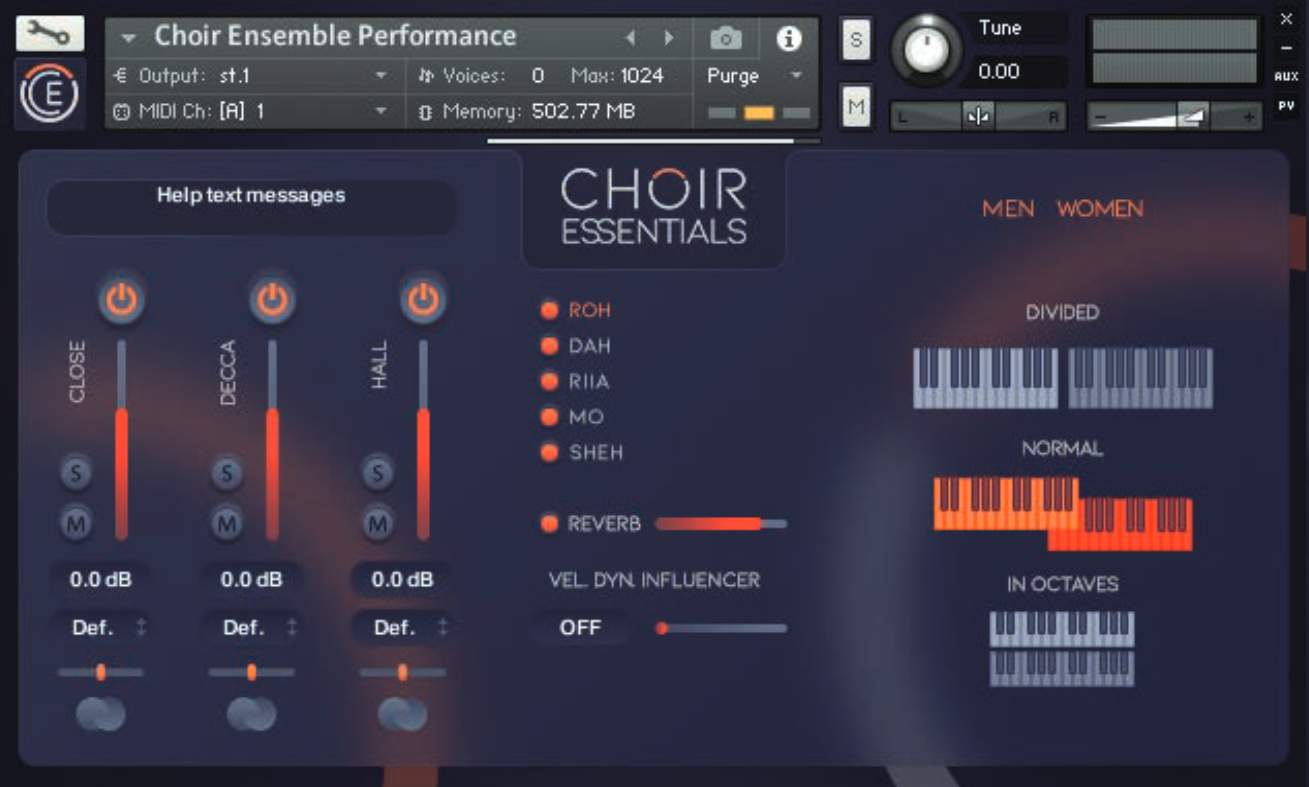The height and width of the screenshot is (787, 1309).
Task: Click the REVERB amount slider
Action: point(720,523)
